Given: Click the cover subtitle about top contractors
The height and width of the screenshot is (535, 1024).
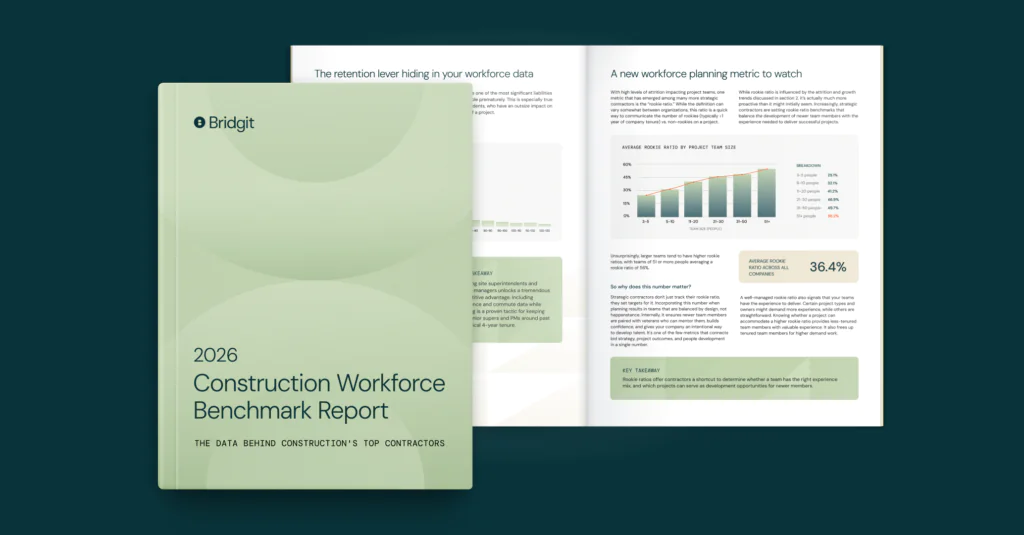Looking at the screenshot, I should (x=319, y=442).
